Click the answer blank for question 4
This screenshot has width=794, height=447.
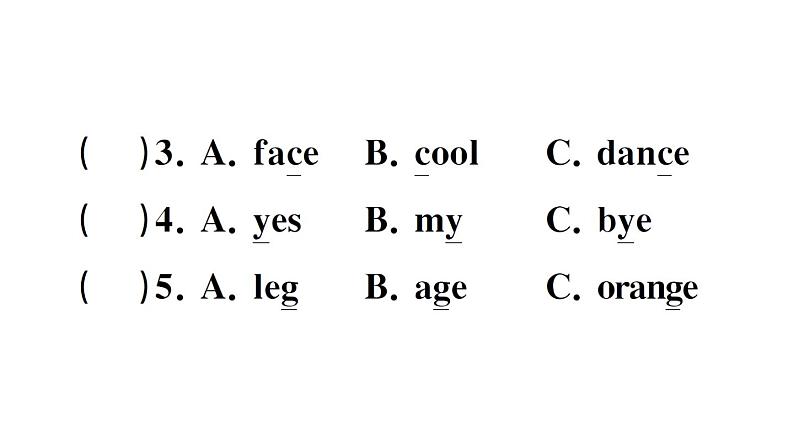coord(114,220)
